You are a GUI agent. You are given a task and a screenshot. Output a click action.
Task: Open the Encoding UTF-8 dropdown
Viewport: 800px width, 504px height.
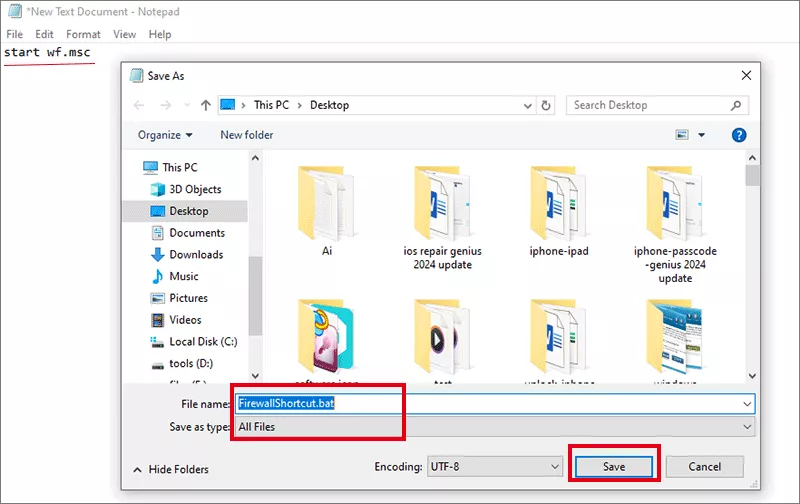pyautogui.click(x=494, y=467)
